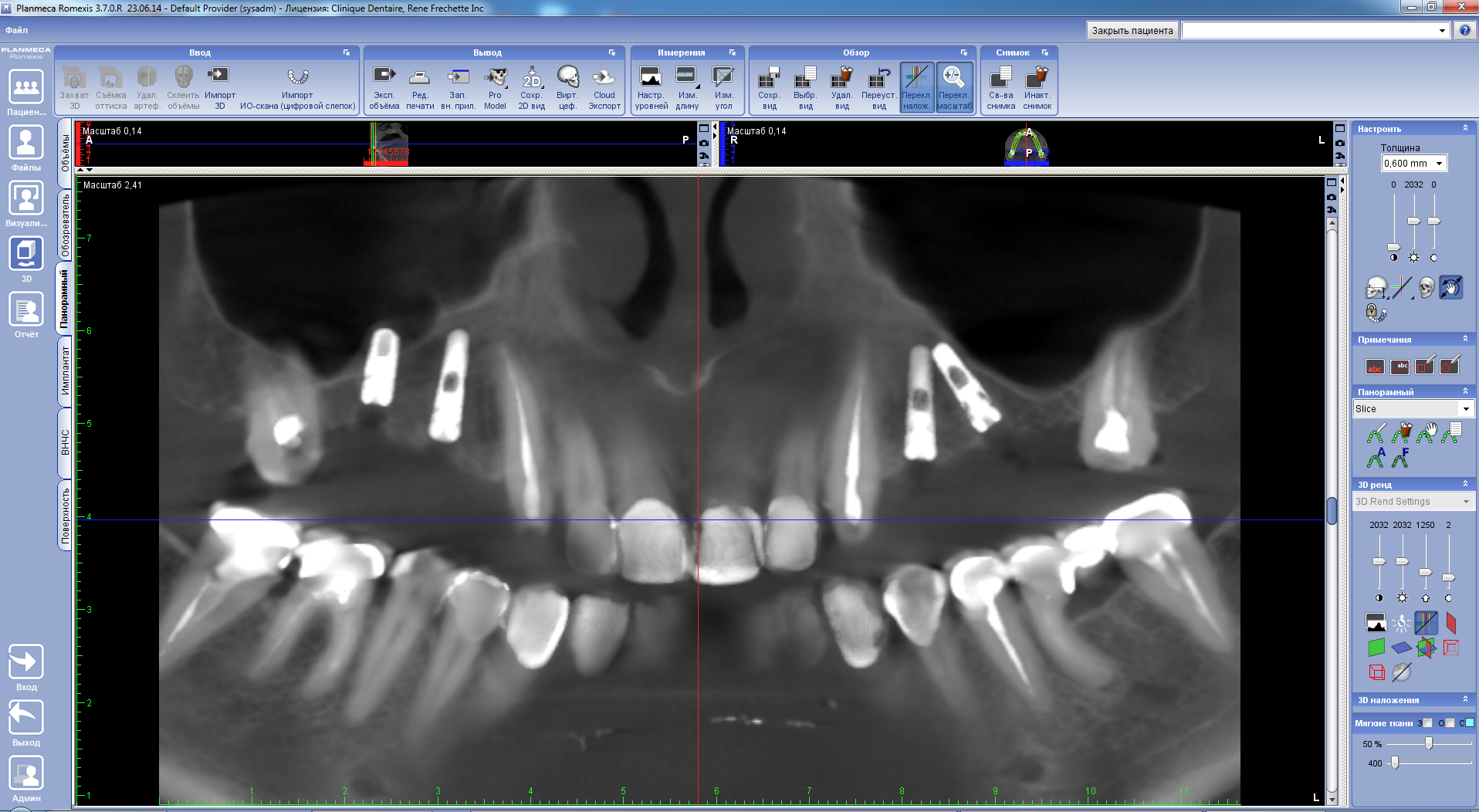Switch to the ВНЧС tab
1479x812 pixels.
click(x=66, y=442)
